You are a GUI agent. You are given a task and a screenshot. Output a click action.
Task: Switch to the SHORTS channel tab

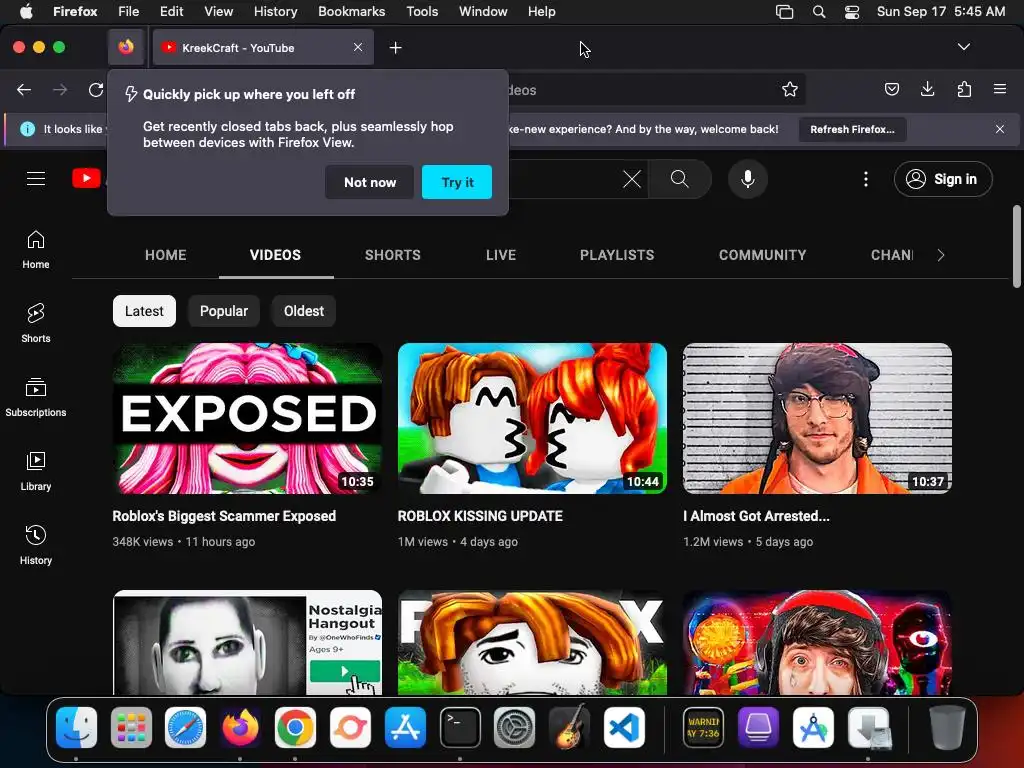click(x=392, y=255)
